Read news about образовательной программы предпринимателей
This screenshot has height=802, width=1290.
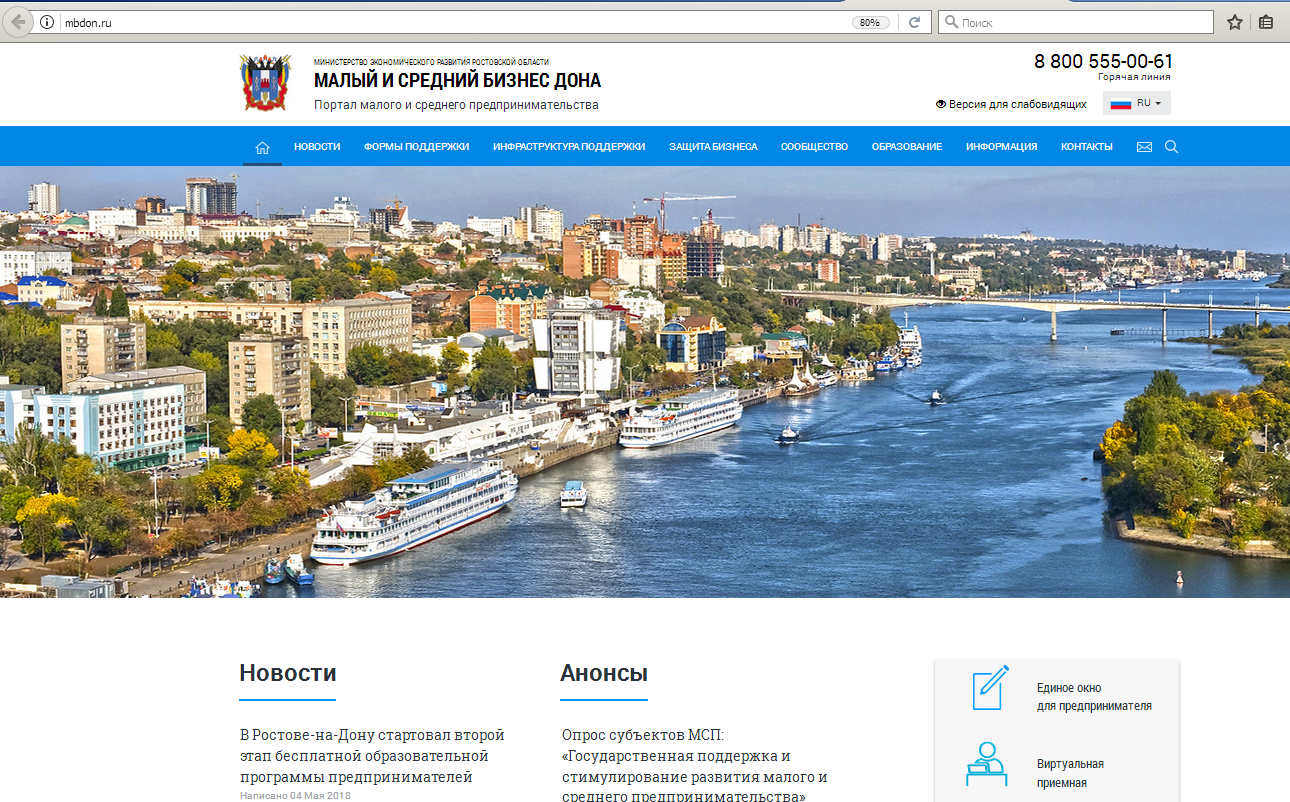click(373, 756)
